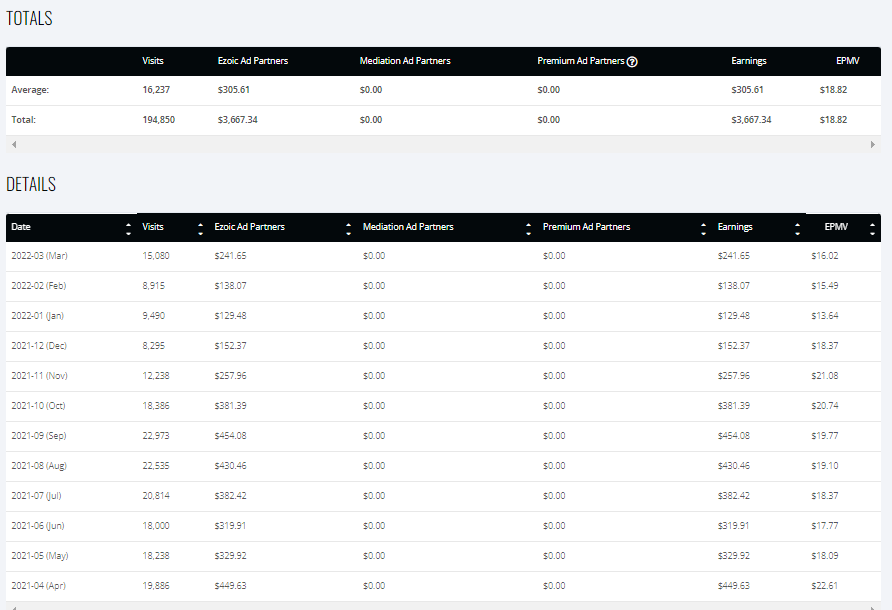Sort by Ezoic Ad Partners column arrows
The width and height of the screenshot is (892, 610).
click(348, 229)
